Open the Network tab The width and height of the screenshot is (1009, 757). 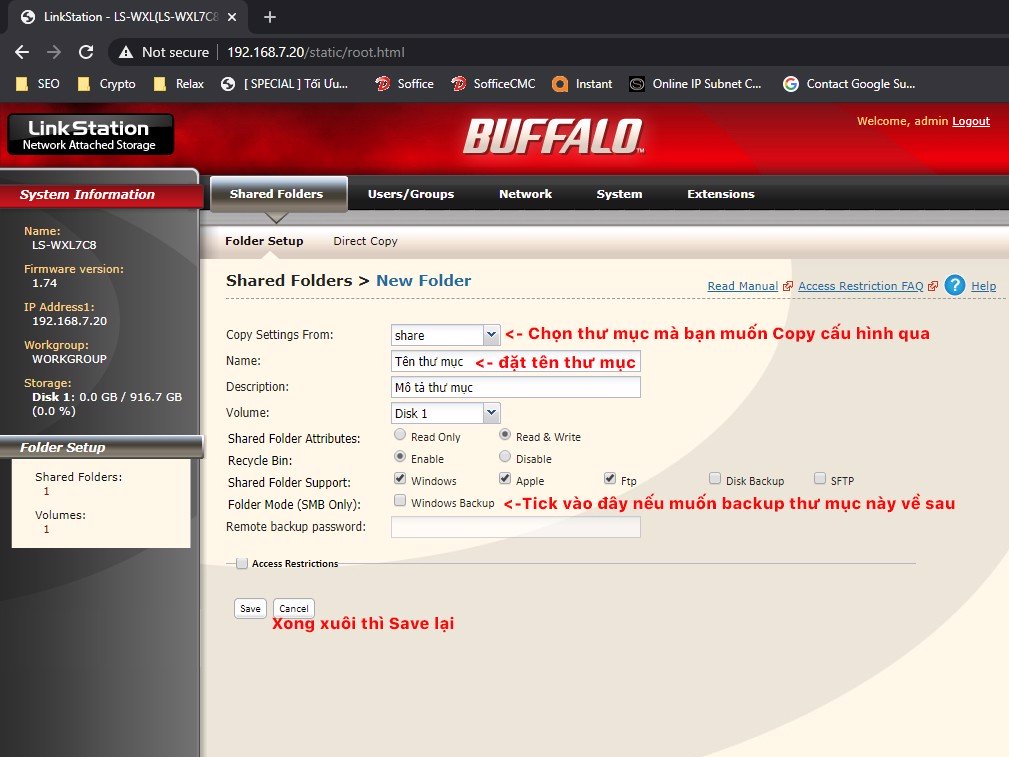pyautogui.click(x=526, y=194)
